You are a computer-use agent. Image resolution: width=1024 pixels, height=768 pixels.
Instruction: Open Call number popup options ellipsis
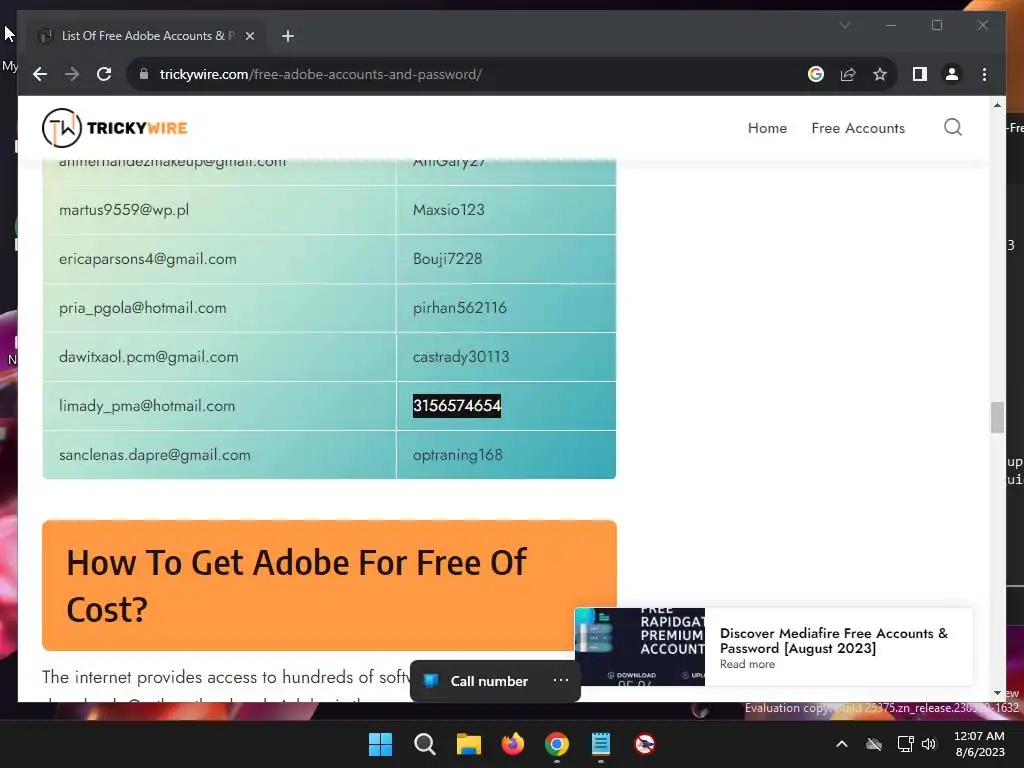pos(560,680)
